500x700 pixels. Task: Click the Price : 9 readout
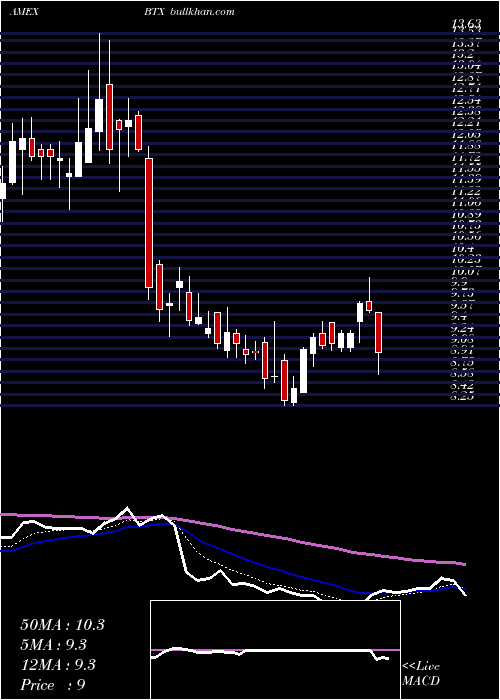tap(53, 685)
